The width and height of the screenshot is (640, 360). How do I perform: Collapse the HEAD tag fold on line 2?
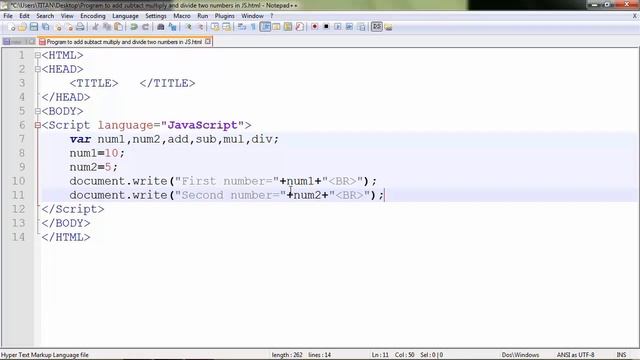(38, 69)
